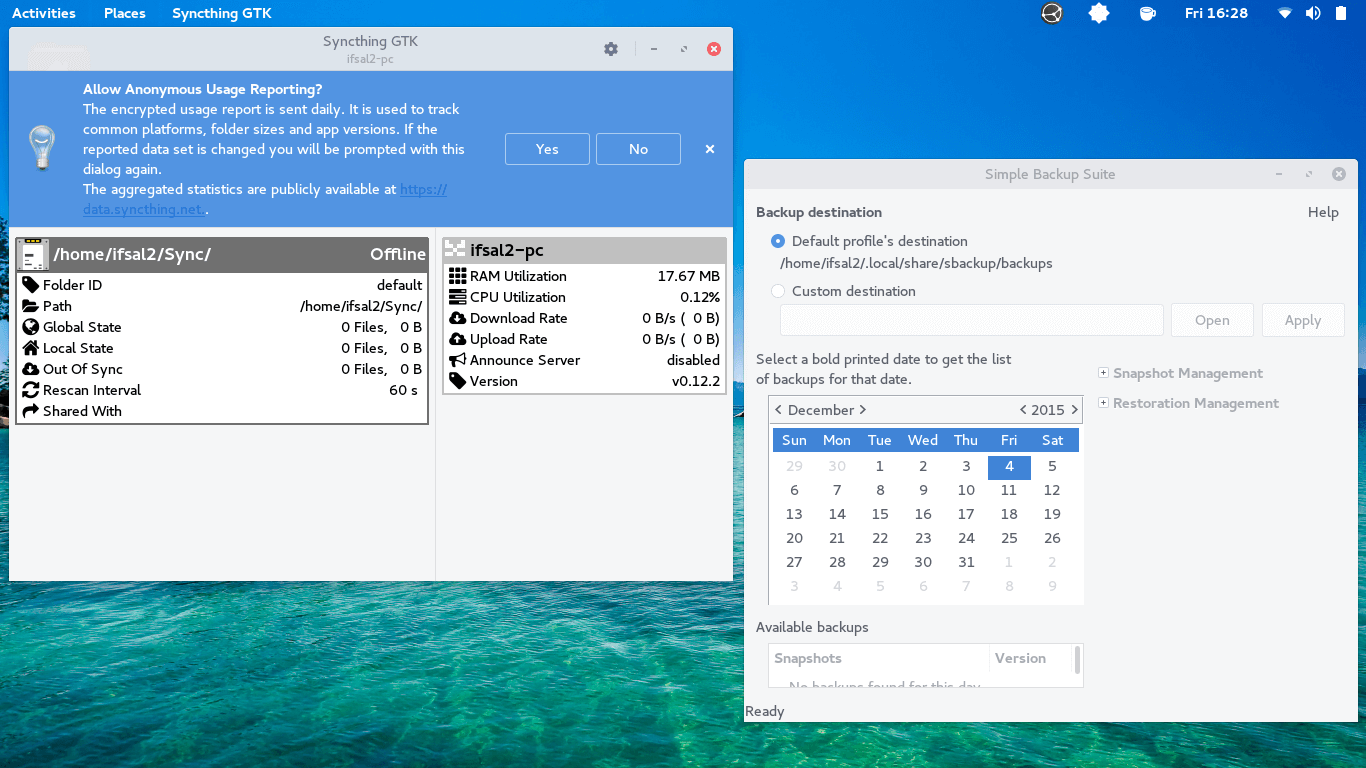Image resolution: width=1366 pixels, height=768 pixels.
Task: Open the volume indicator in top bar
Action: click(1313, 13)
